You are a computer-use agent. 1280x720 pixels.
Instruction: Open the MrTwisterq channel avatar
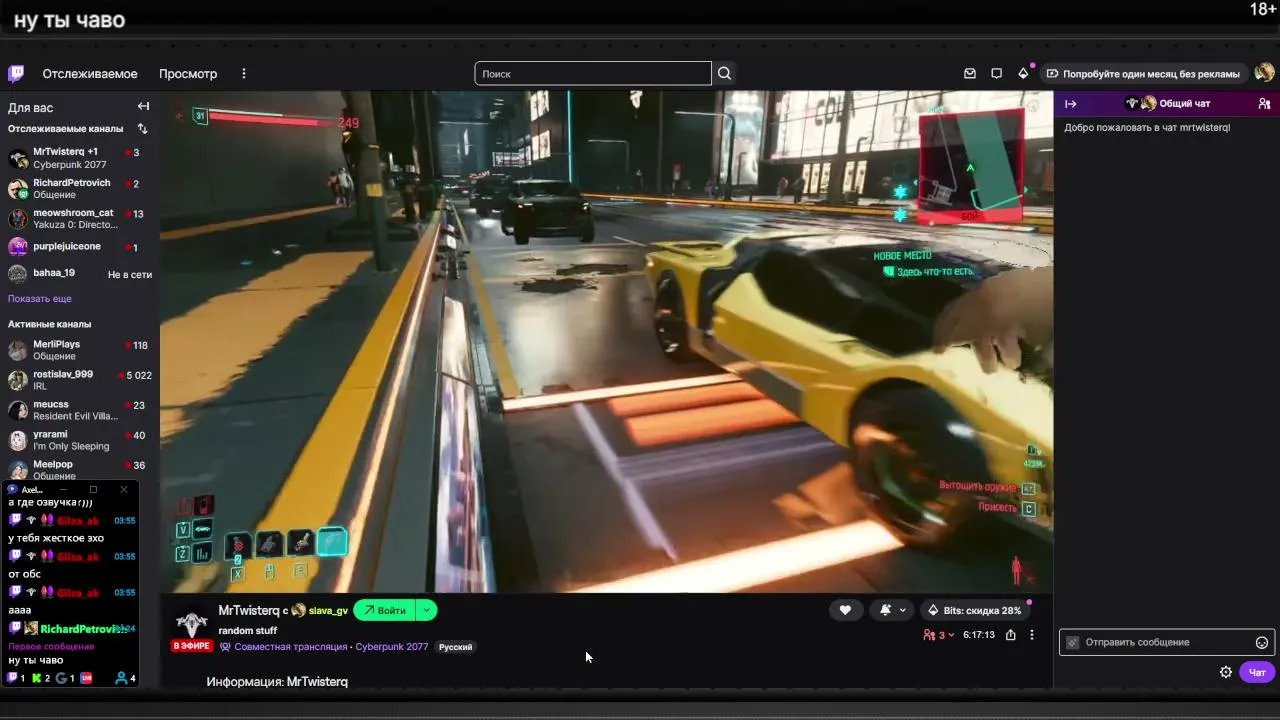[192, 622]
